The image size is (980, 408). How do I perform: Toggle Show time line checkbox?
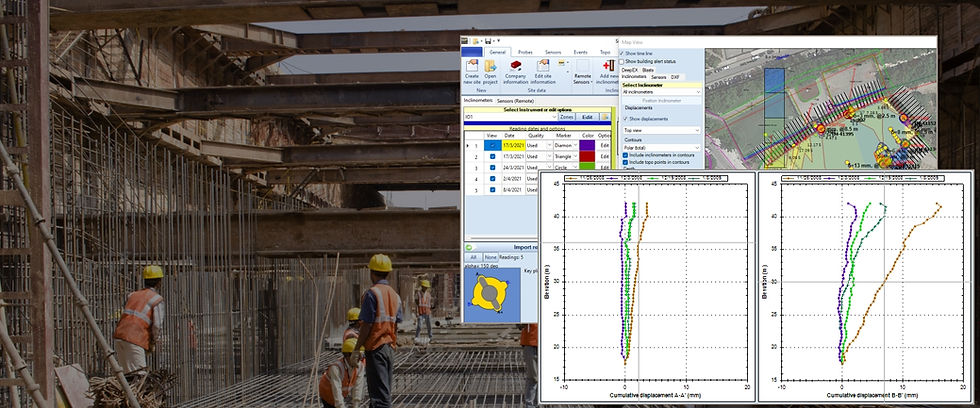621,53
